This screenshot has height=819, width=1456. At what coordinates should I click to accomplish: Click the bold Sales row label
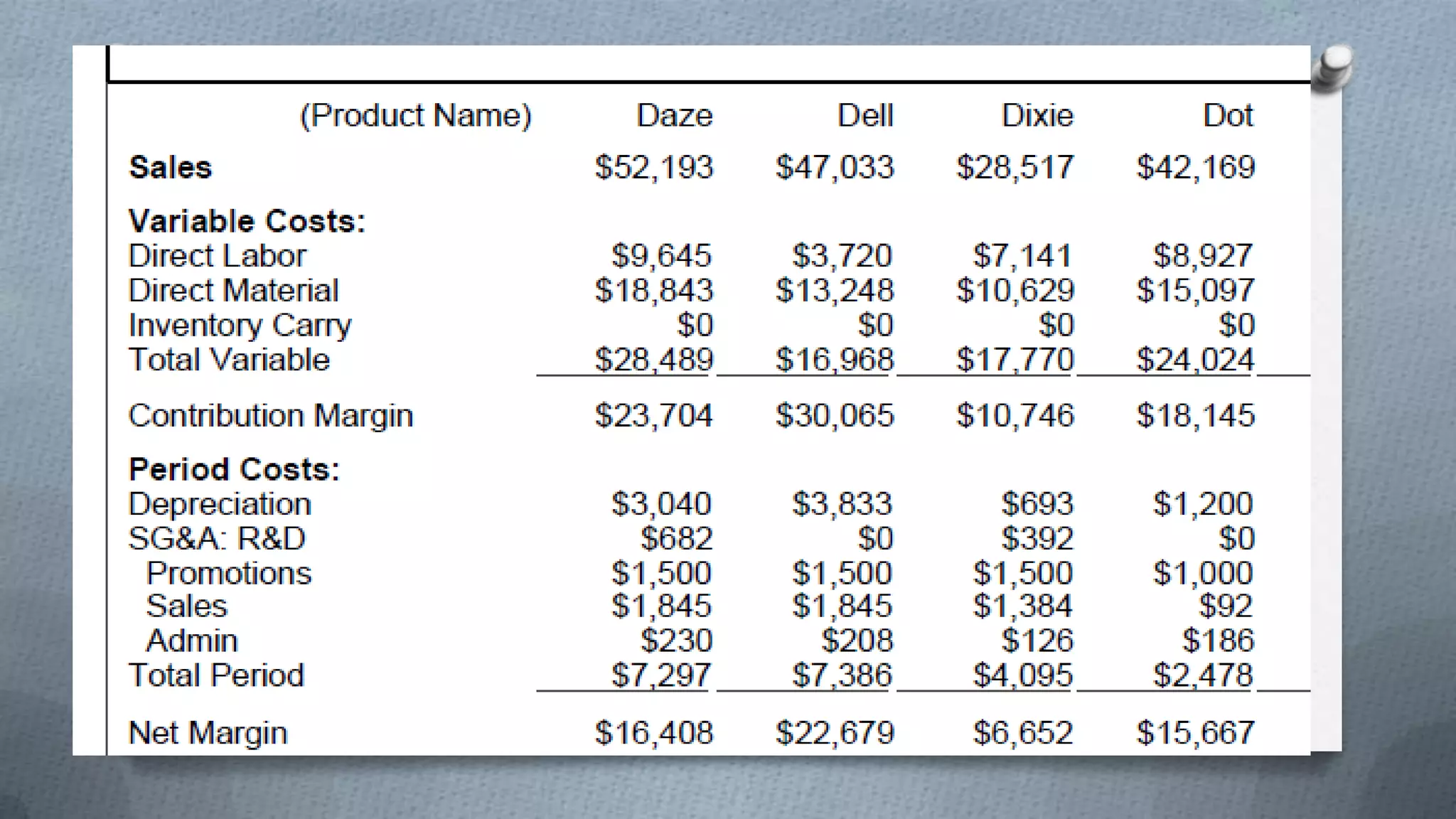[171, 168]
